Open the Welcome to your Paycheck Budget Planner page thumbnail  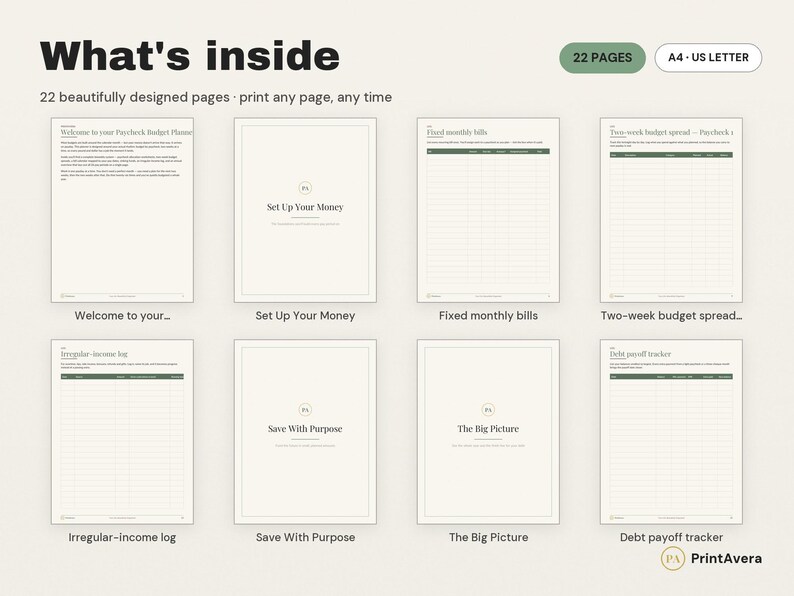122,210
